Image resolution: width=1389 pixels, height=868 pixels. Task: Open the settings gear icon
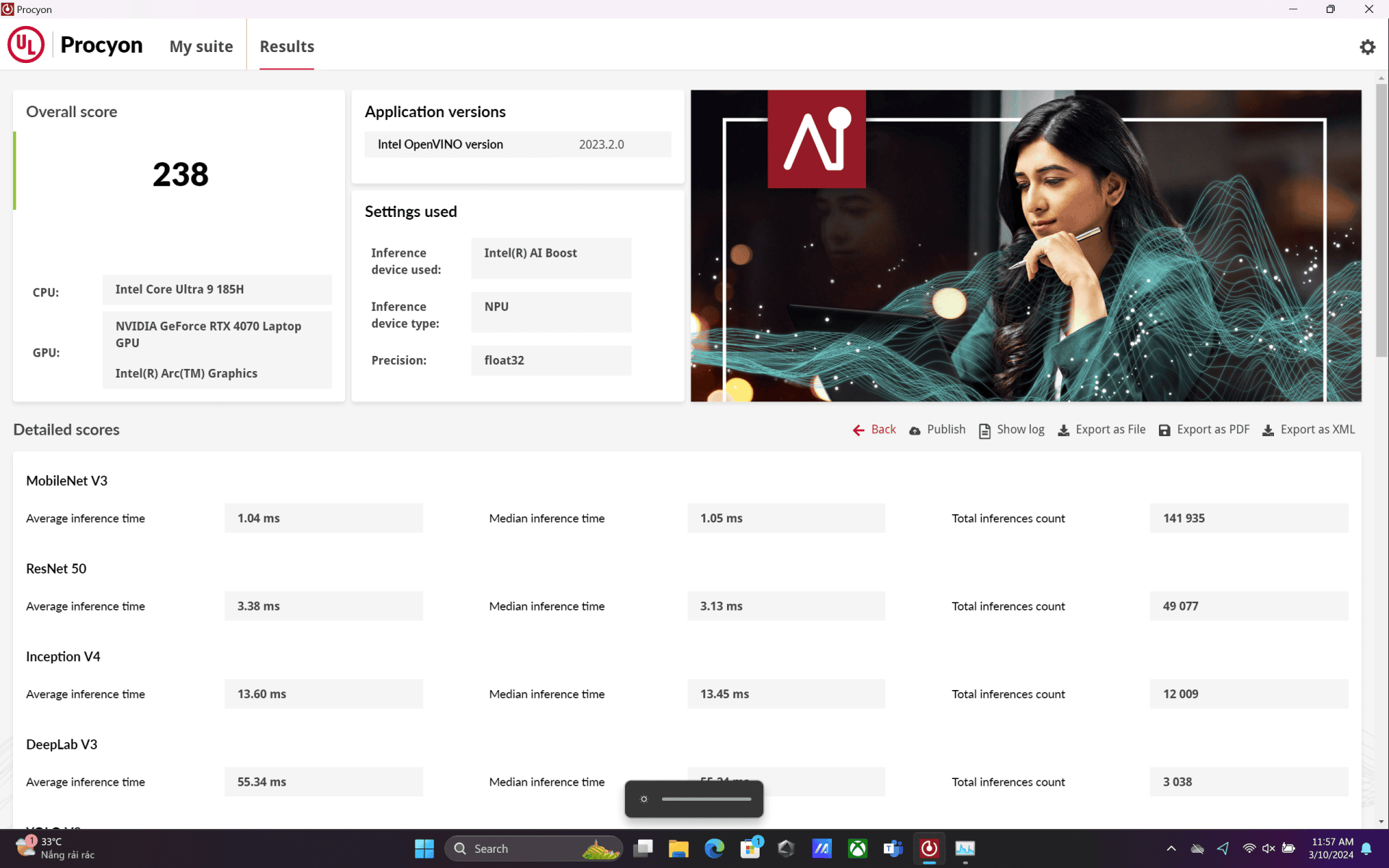1367,47
